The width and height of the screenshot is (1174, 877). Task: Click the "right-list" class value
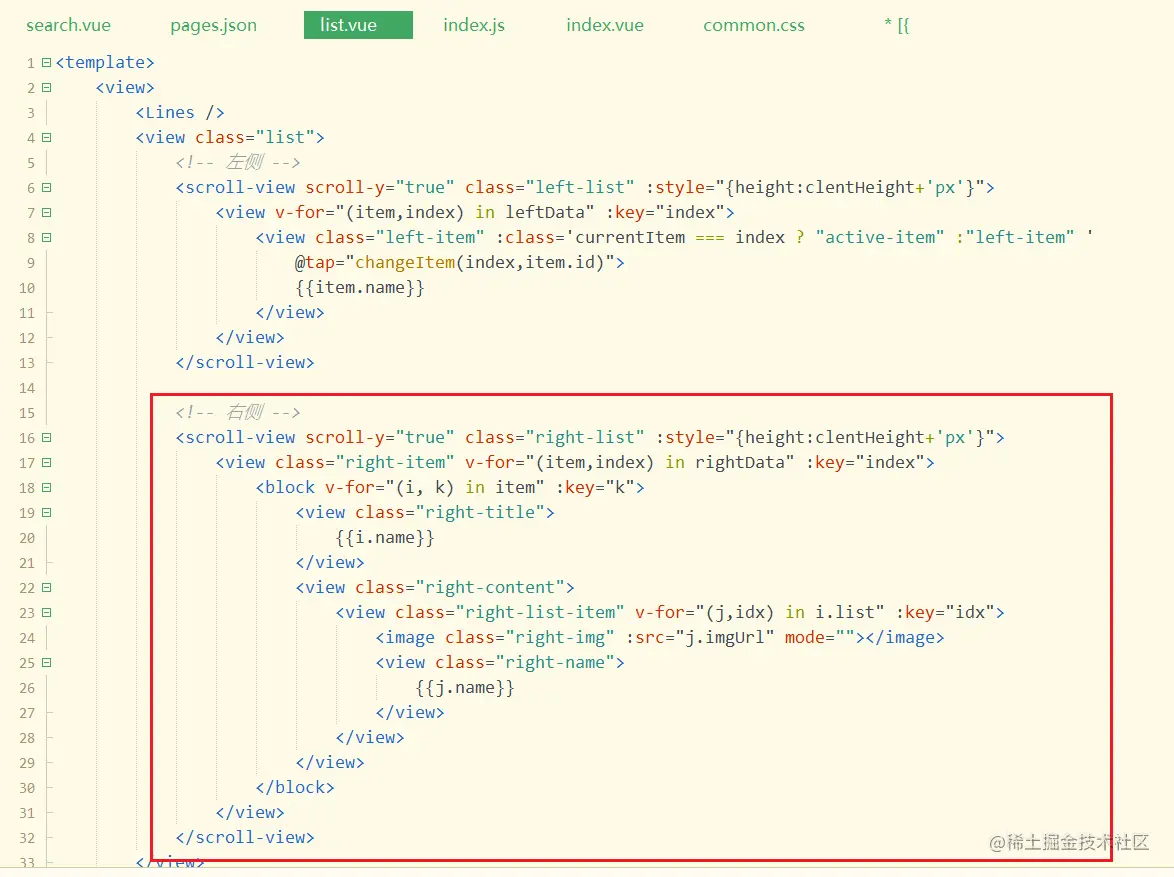pyautogui.click(x=585, y=437)
